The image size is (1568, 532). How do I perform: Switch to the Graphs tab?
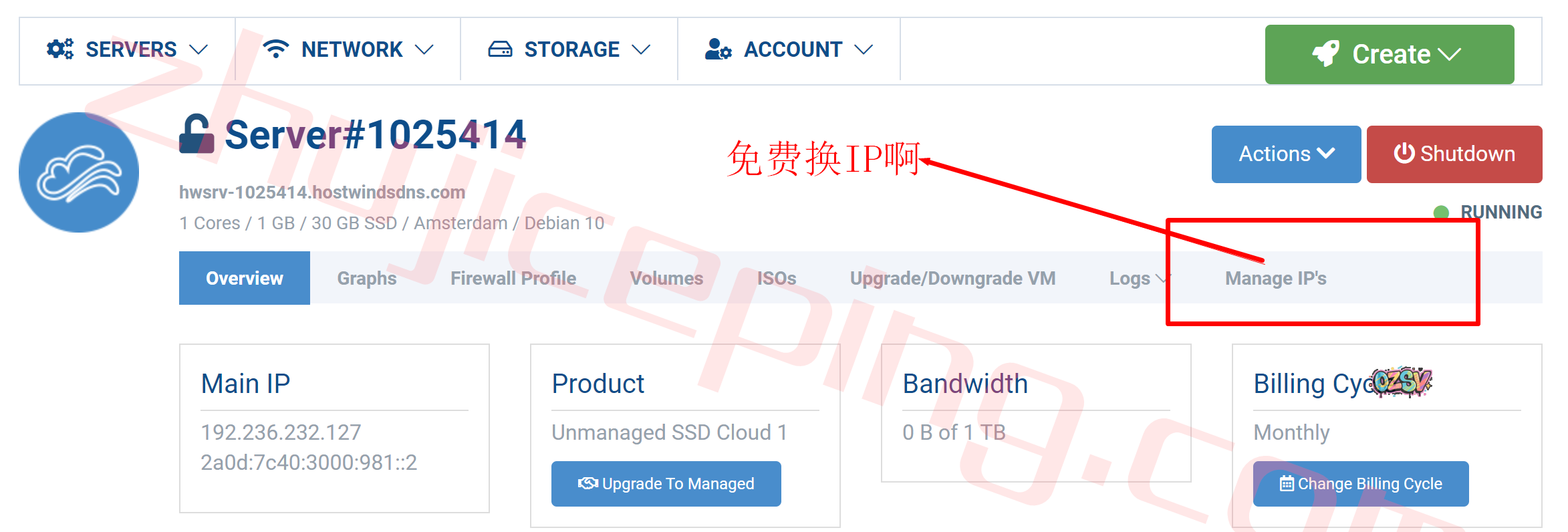pos(367,278)
